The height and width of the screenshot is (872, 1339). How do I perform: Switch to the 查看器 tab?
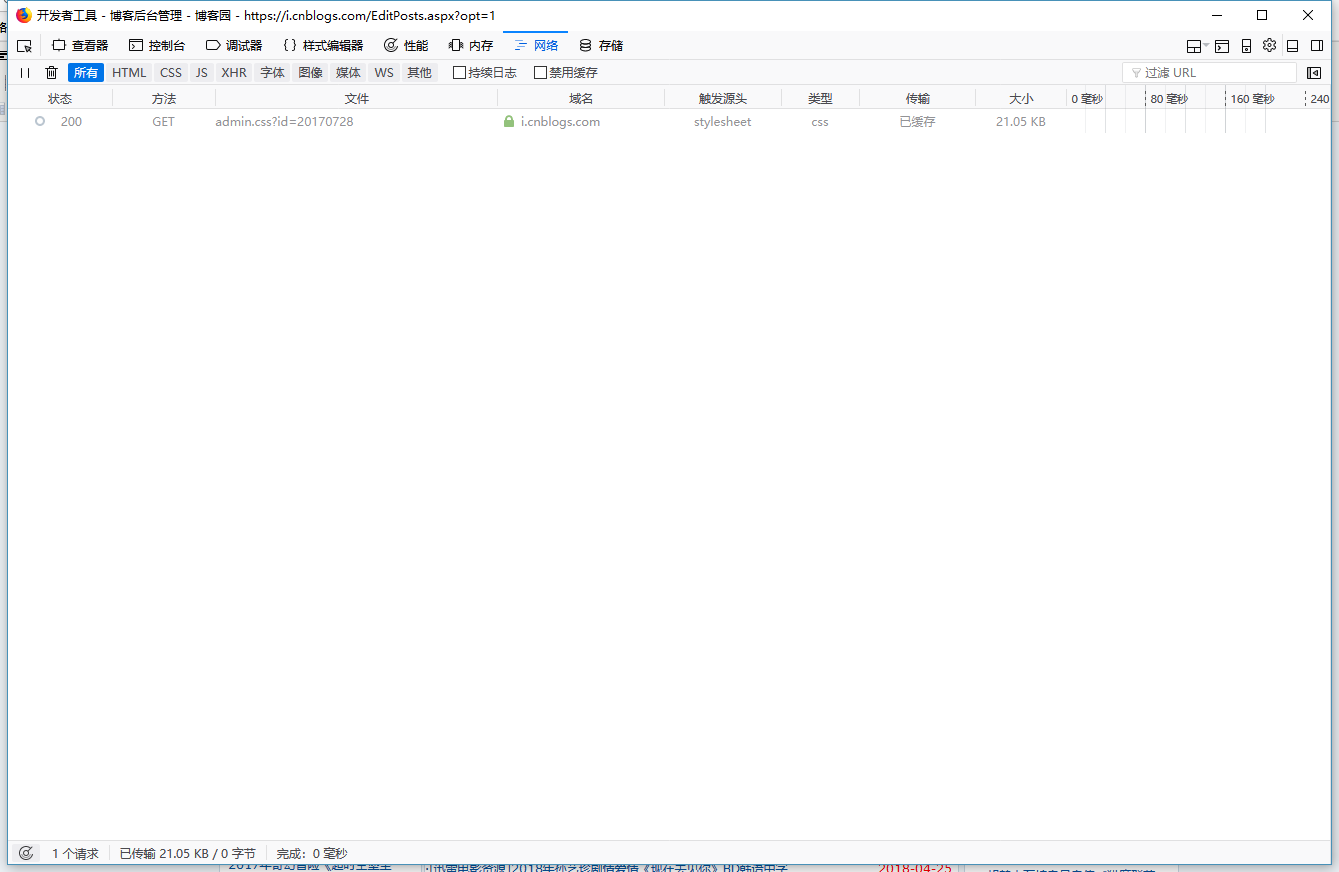pos(80,46)
